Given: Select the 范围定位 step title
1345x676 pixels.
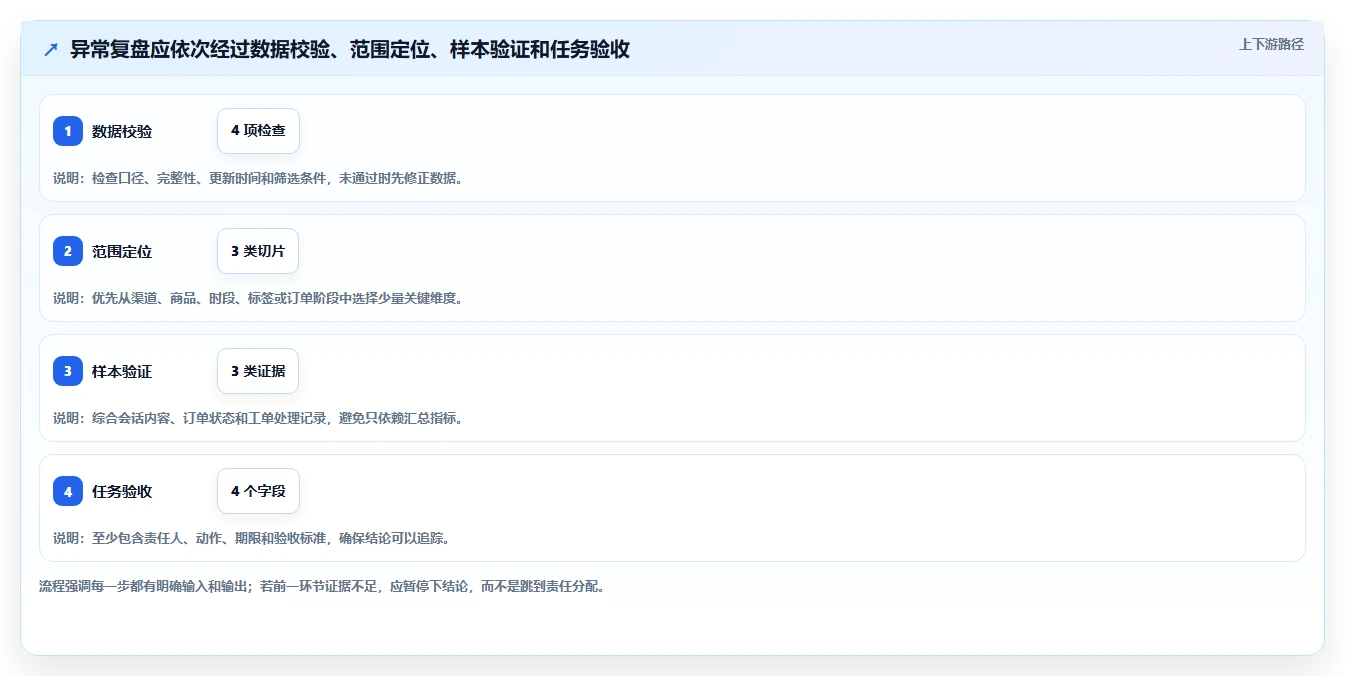Looking at the screenshot, I should tap(122, 251).
